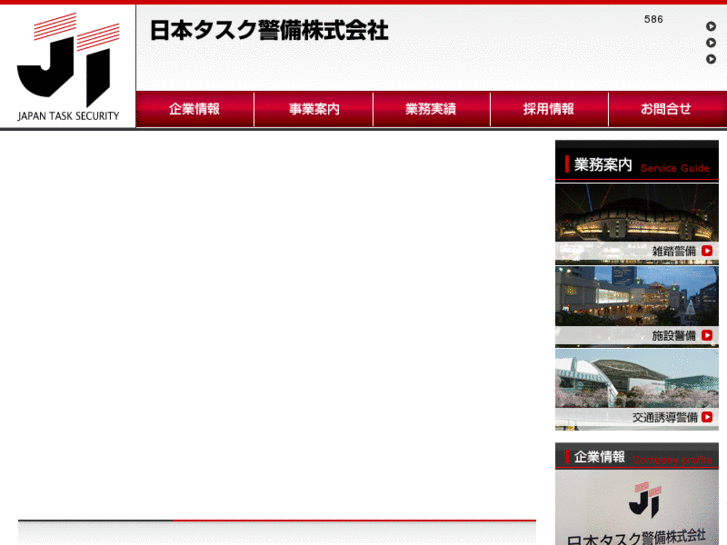Click the red arrow icon beside 交通誘導警備
The height and width of the screenshot is (545, 727).
pos(707,417)
